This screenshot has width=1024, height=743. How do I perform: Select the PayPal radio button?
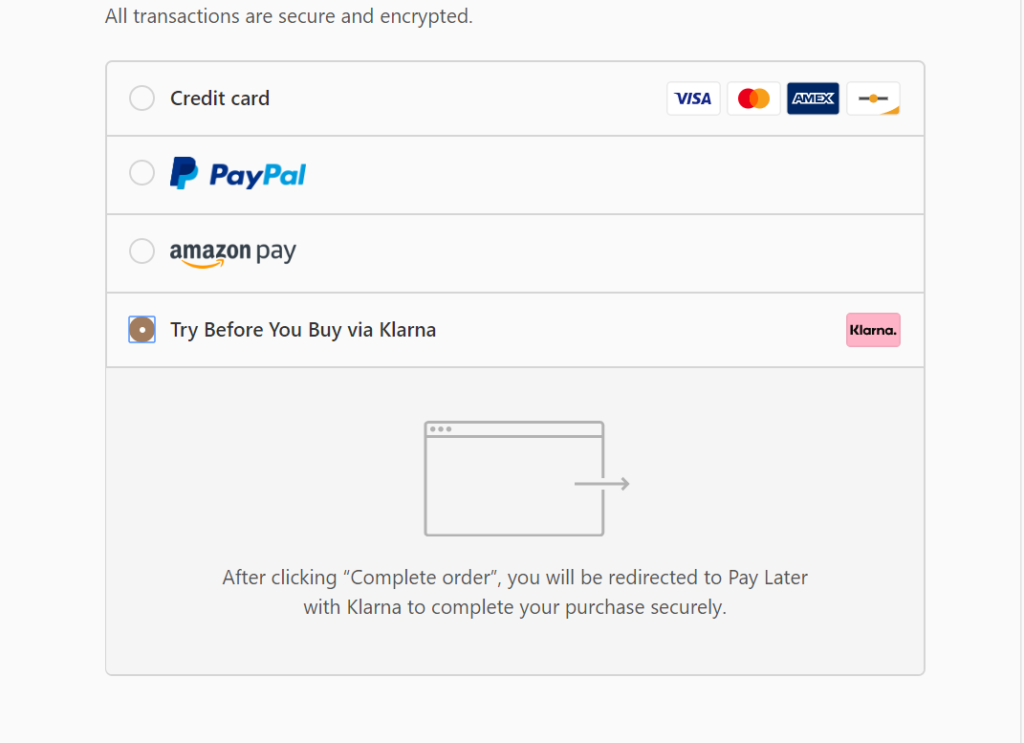point(142,173)
